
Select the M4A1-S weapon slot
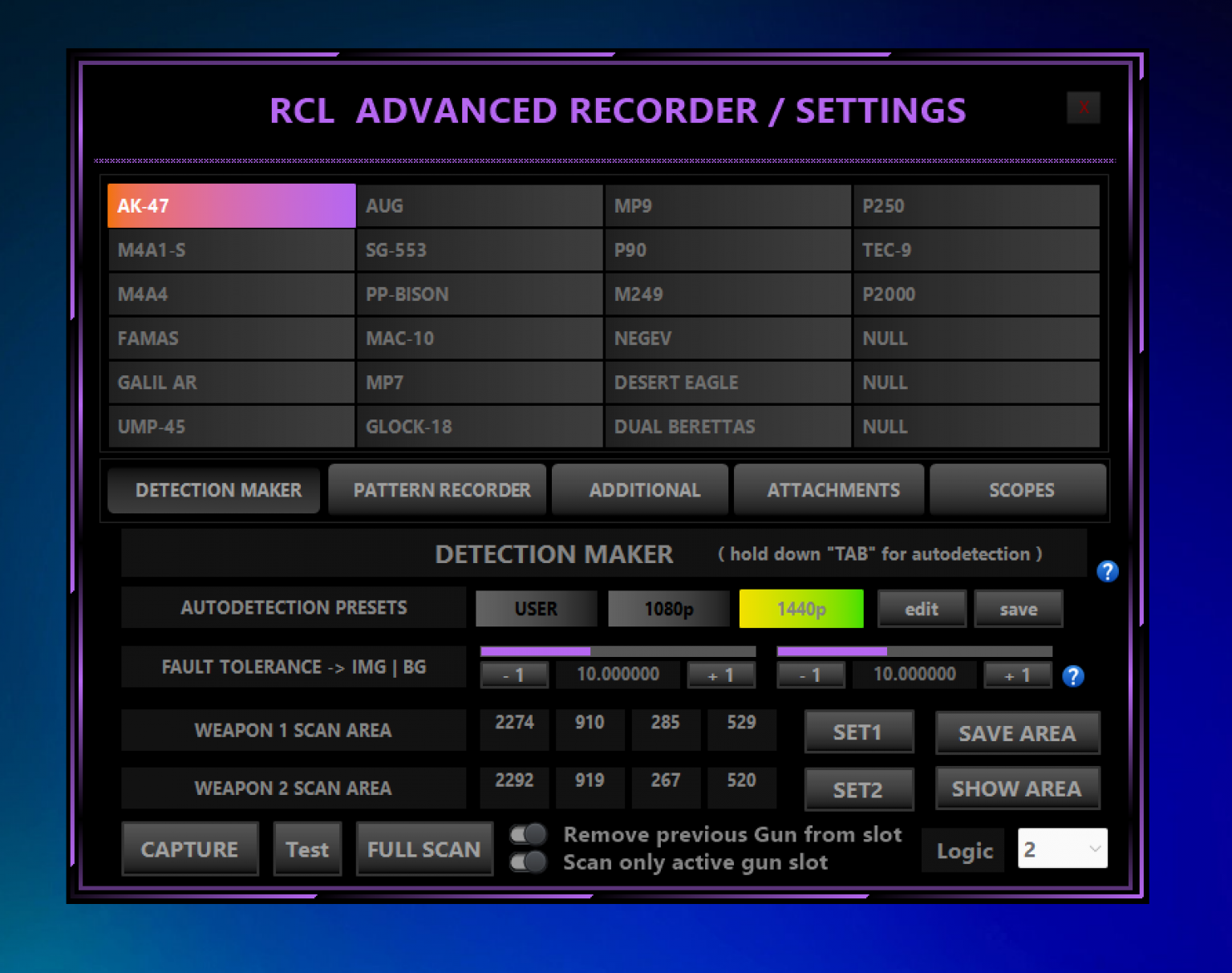coord(231,249)
